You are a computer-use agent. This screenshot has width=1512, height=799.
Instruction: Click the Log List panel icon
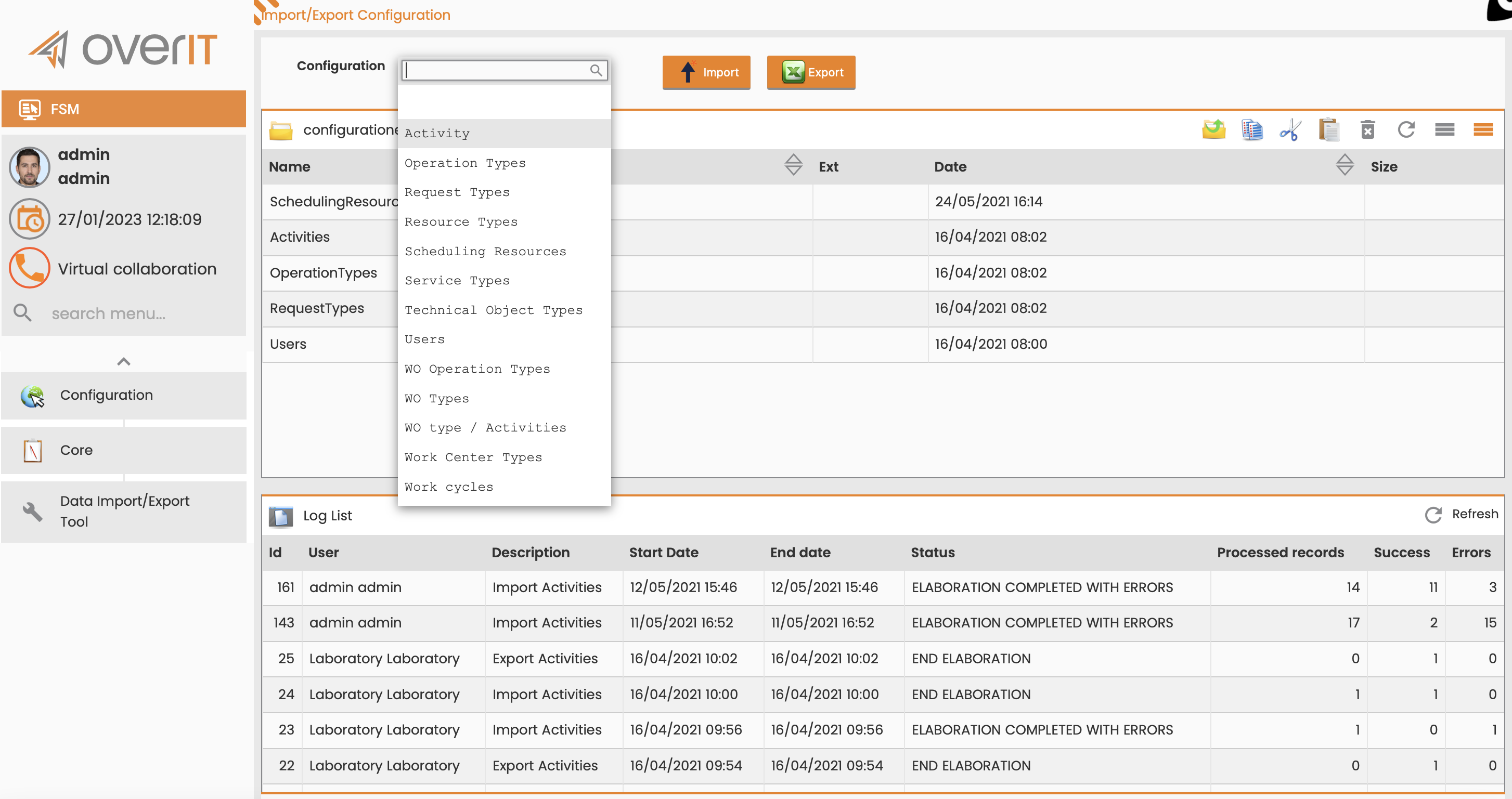(280, 516)
